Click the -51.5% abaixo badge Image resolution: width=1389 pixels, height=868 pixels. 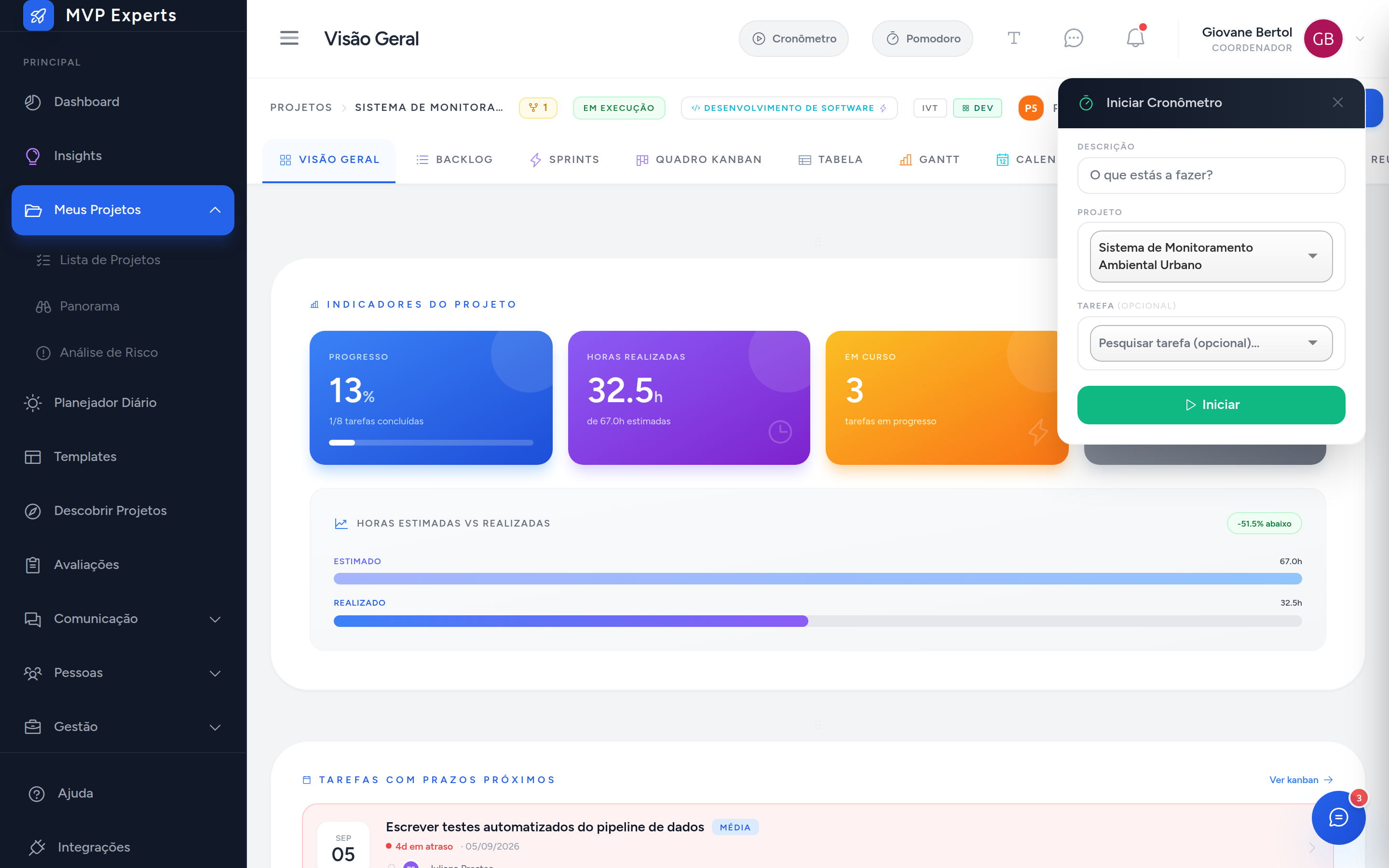coord(1264,524)
